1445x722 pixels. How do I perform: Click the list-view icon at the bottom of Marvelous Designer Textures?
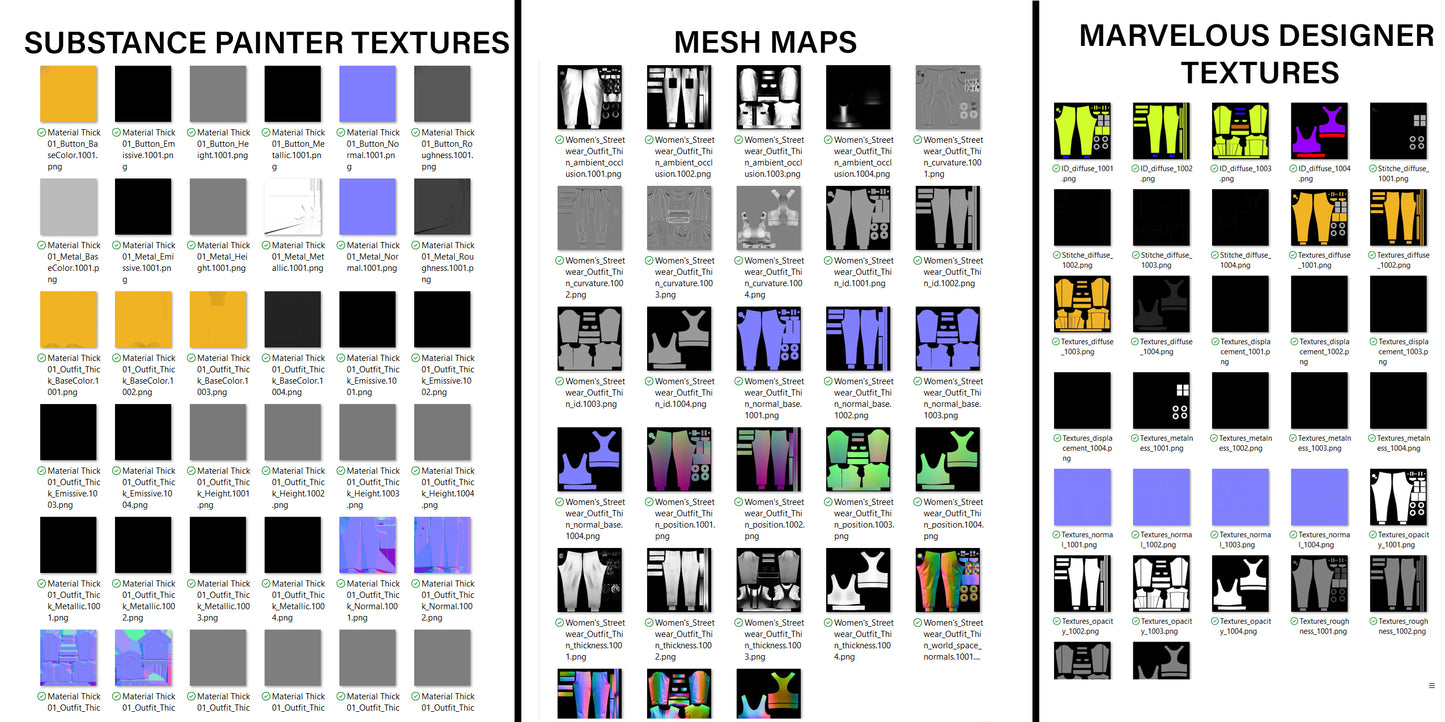tap(1432, 686)
